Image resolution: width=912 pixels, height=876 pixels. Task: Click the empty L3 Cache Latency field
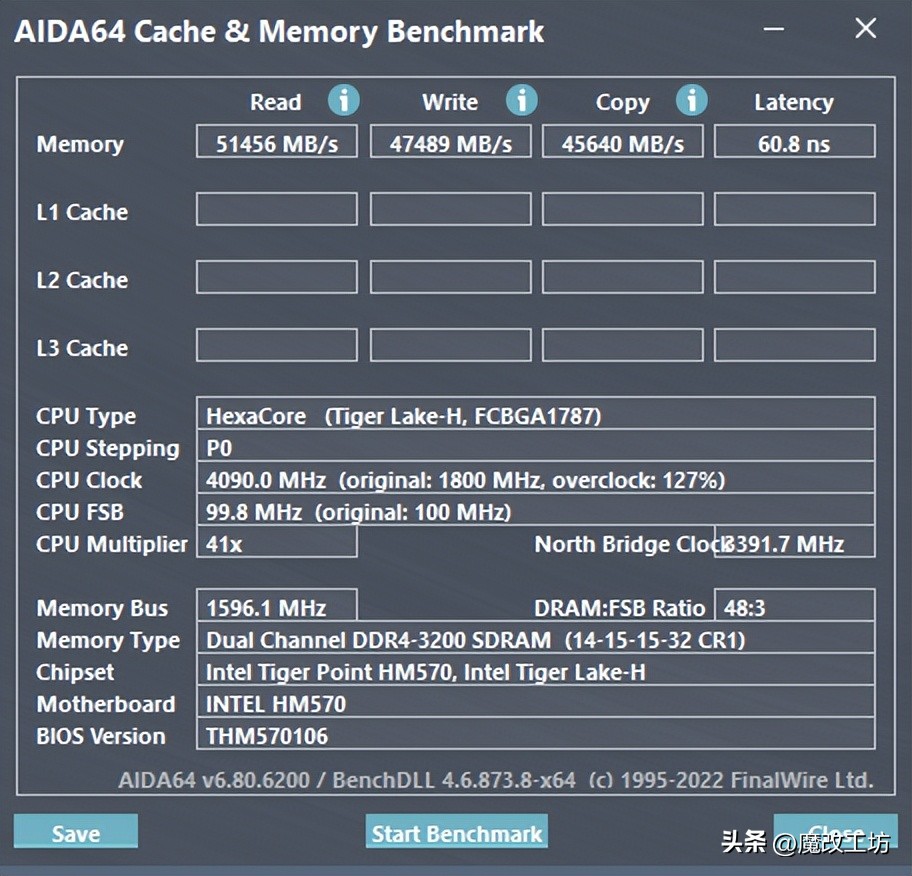click(794, 345)
